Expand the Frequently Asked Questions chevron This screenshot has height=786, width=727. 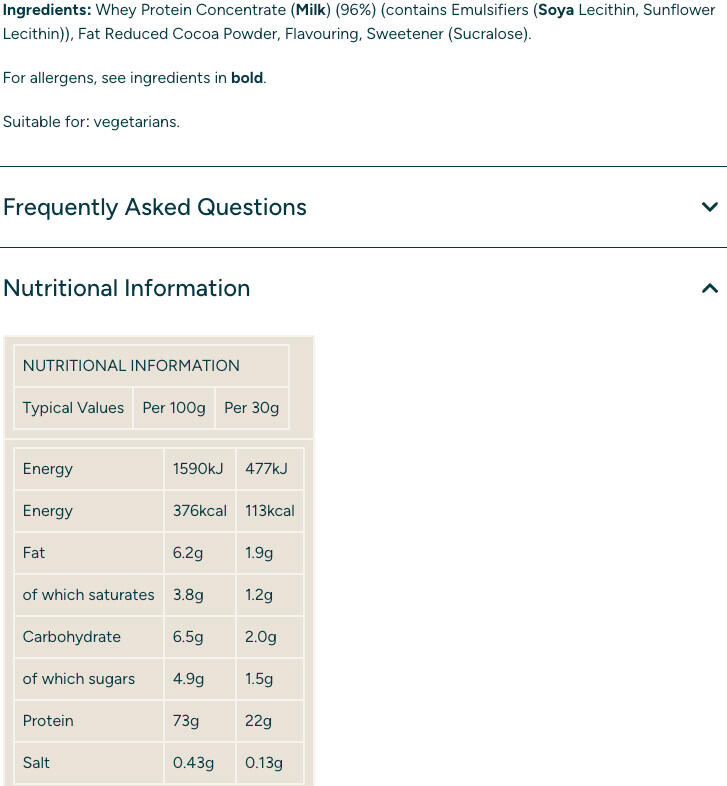coord(709,207)
